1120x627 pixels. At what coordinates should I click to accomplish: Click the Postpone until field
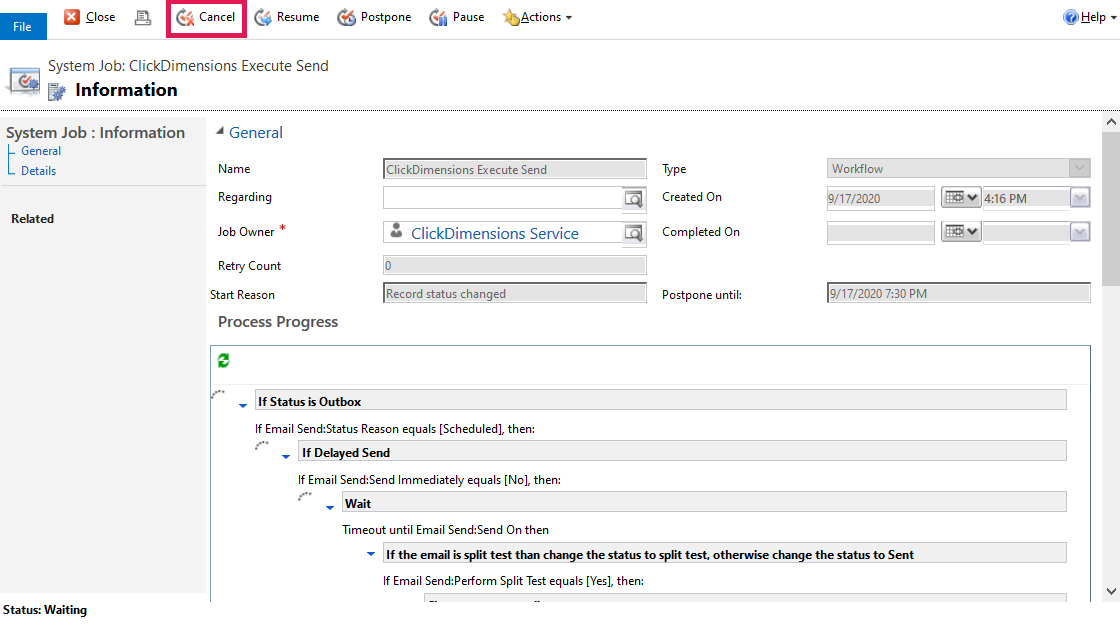pos(959,294)
